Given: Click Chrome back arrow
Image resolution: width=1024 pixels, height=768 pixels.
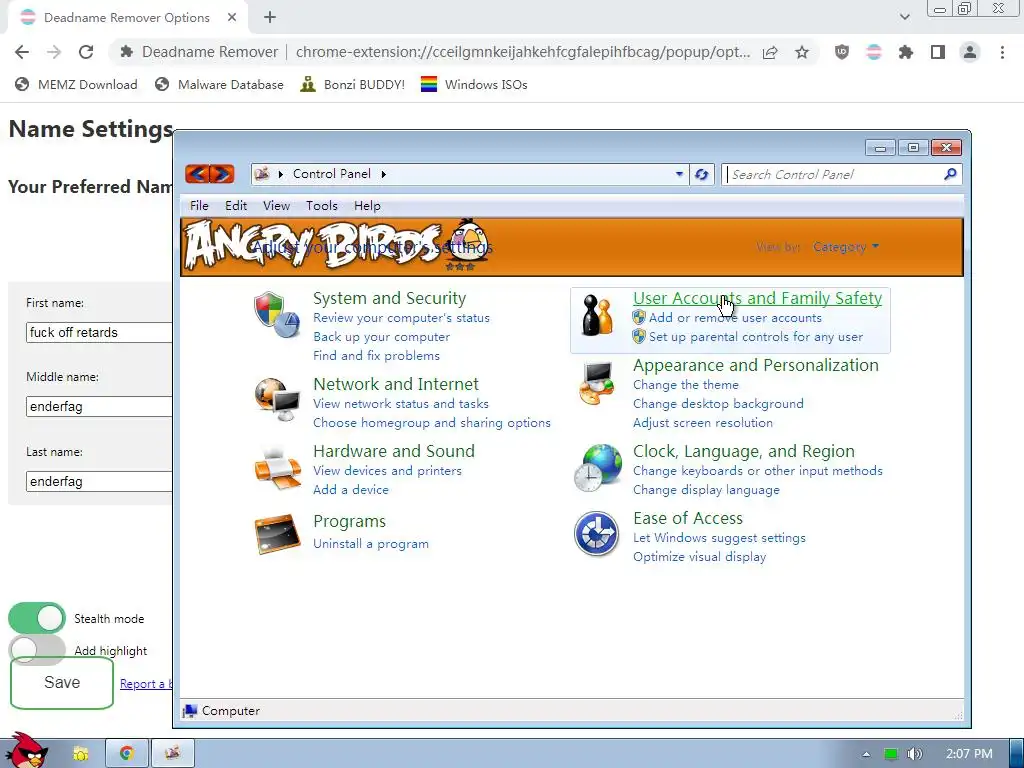Looking at the screenshot, I should pyautogui.click(x=22, y=52).
